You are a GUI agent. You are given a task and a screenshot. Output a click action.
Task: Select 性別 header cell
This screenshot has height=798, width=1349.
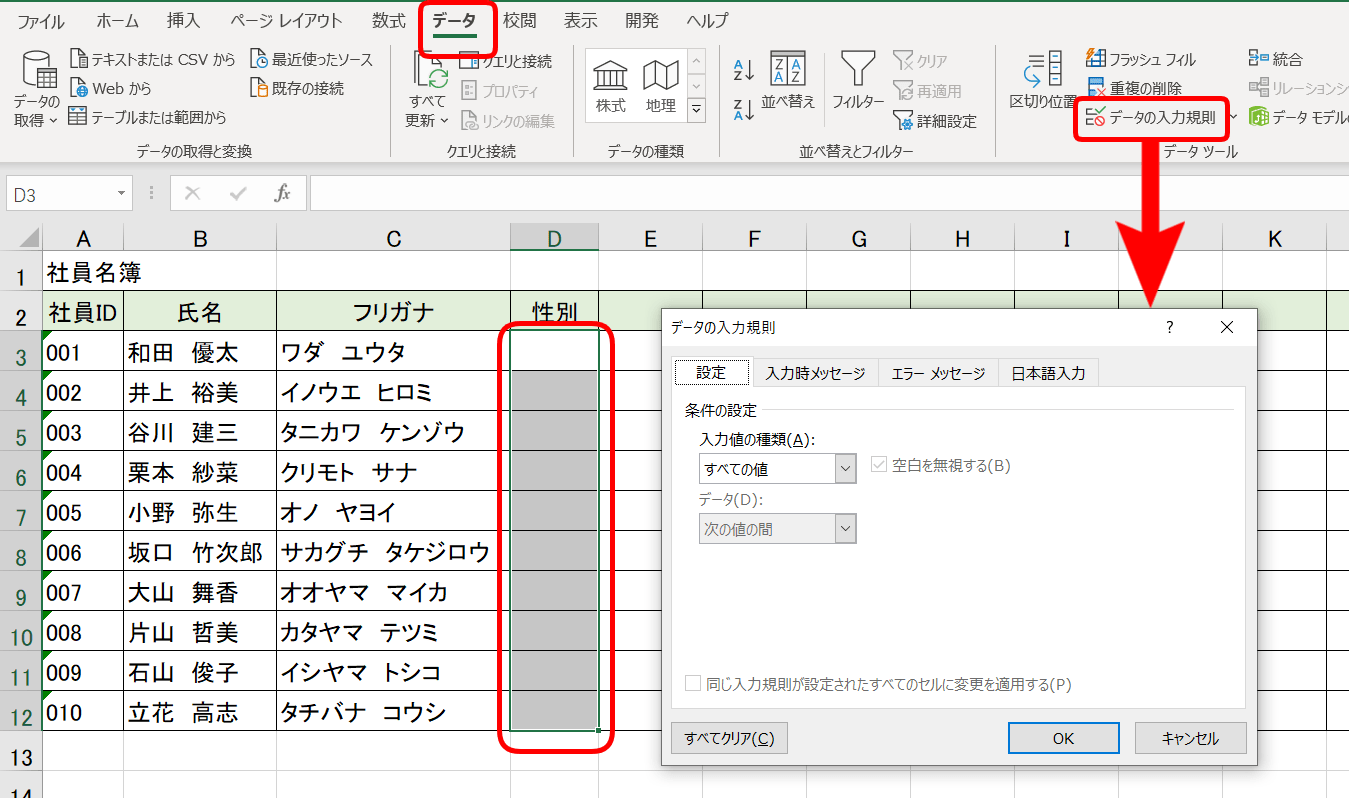click(x=555, y=311)
